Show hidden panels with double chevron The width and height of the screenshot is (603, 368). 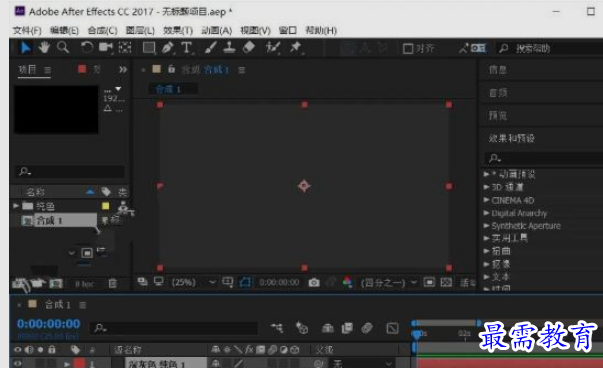point(123,70)
